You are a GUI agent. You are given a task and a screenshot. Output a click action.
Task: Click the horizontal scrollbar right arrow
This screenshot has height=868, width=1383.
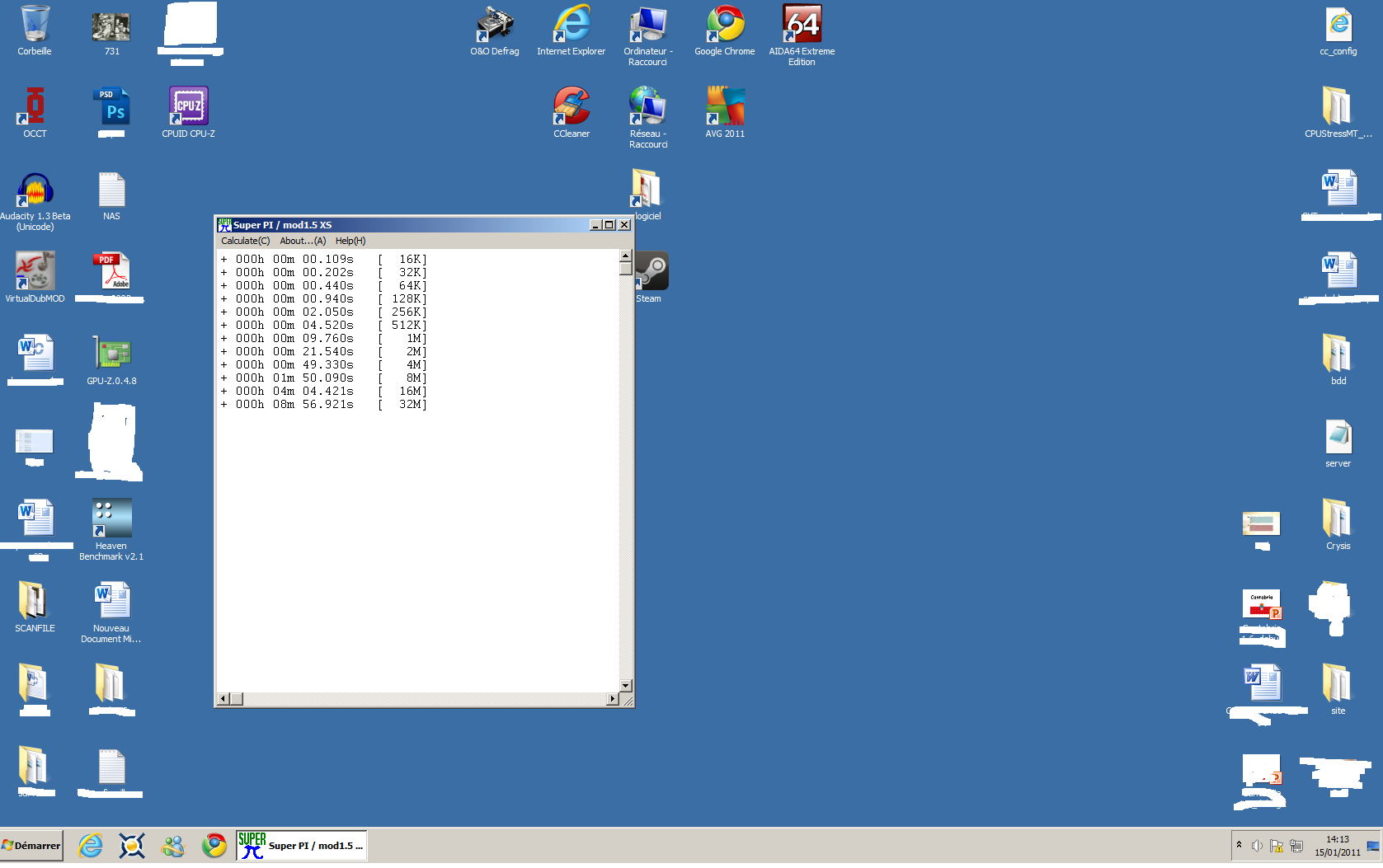click(x=612, y=699)
